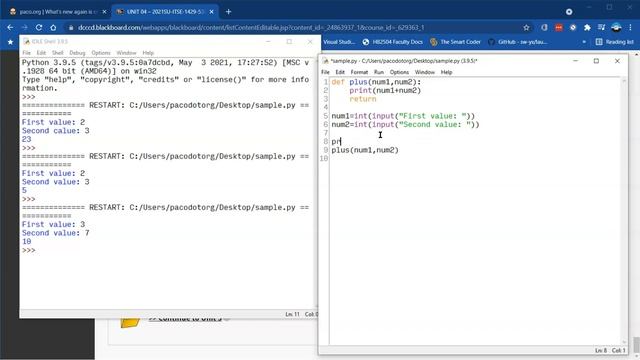Open Options menu in IDLE Shell

click(x=101, y=53)
